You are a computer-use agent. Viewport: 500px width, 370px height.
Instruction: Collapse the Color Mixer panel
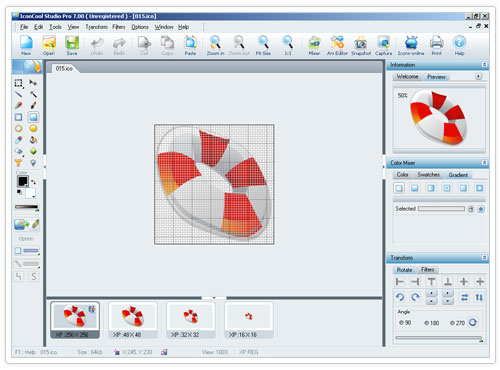pyautogui.click(x=484, y=163)
